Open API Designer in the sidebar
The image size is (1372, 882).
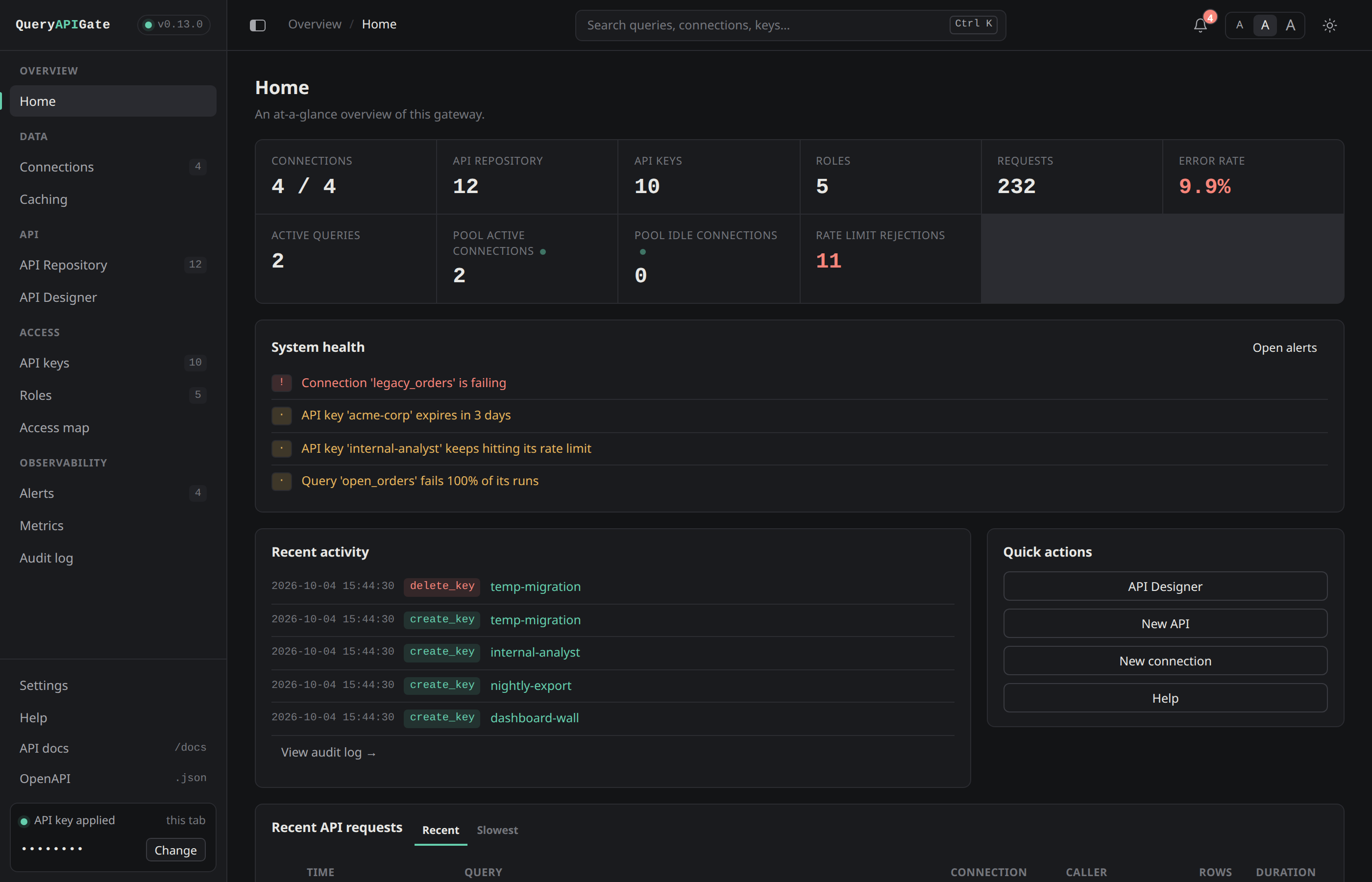coord(113,297)
